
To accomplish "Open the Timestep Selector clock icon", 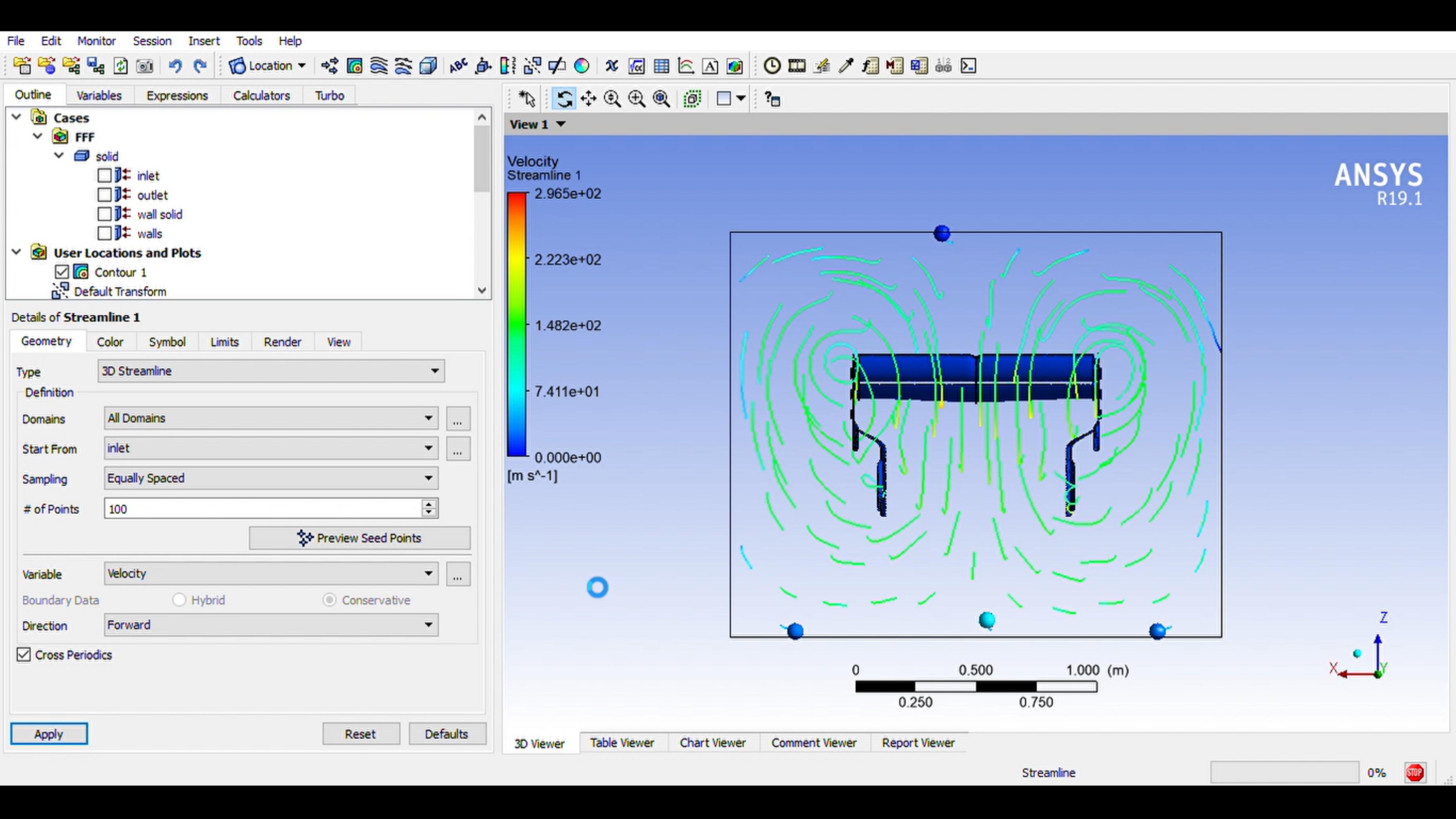I will [x=771, y=66].
